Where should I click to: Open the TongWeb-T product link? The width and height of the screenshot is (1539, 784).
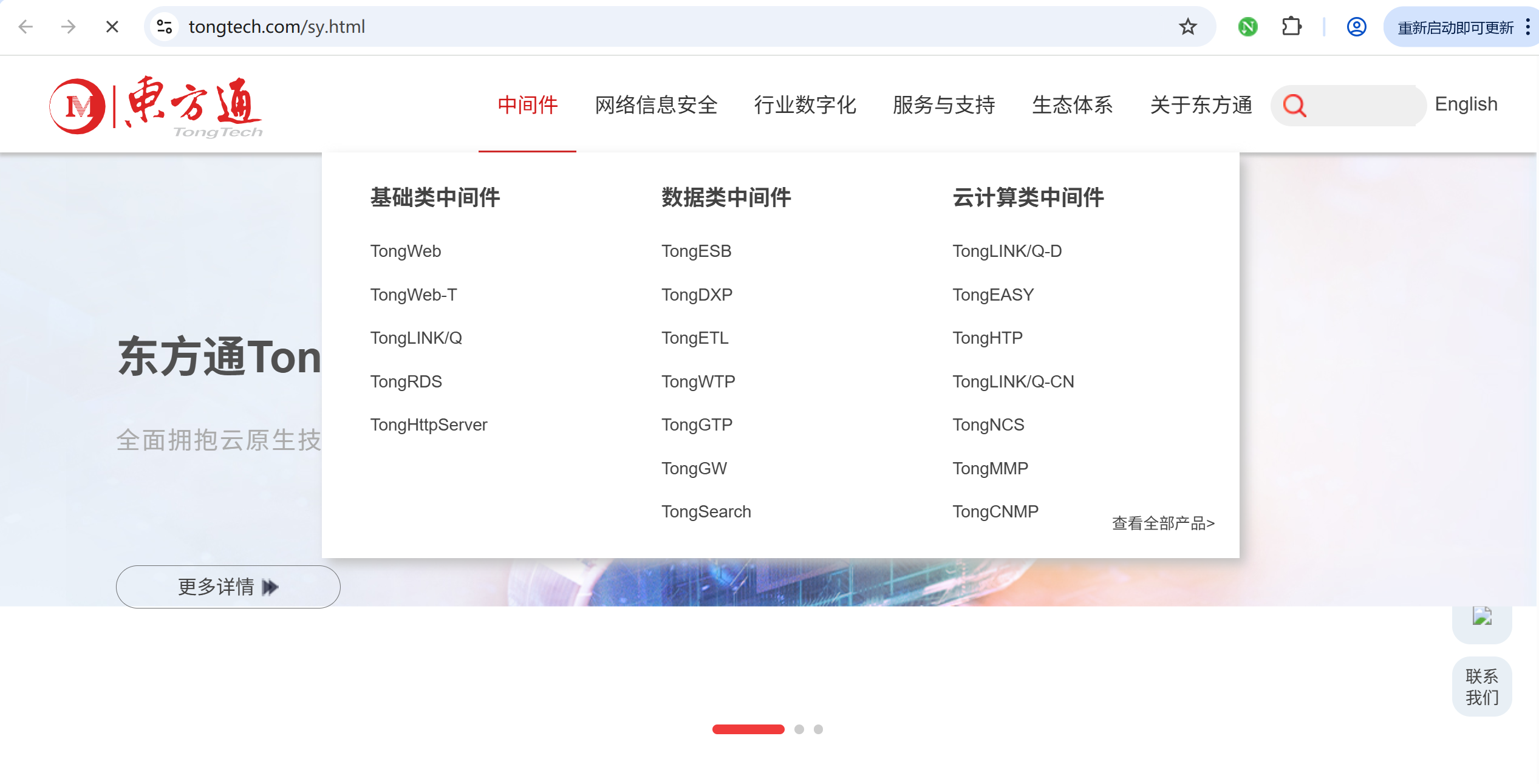click(414, 295)
